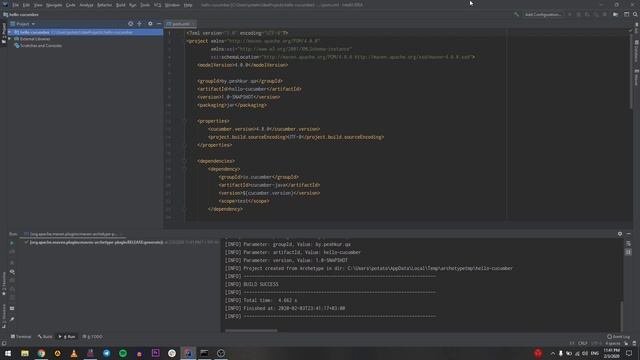The image size is (640, 360).
Task: Open the Help menu
Action: pyautogui.click(x=188, y=5)
